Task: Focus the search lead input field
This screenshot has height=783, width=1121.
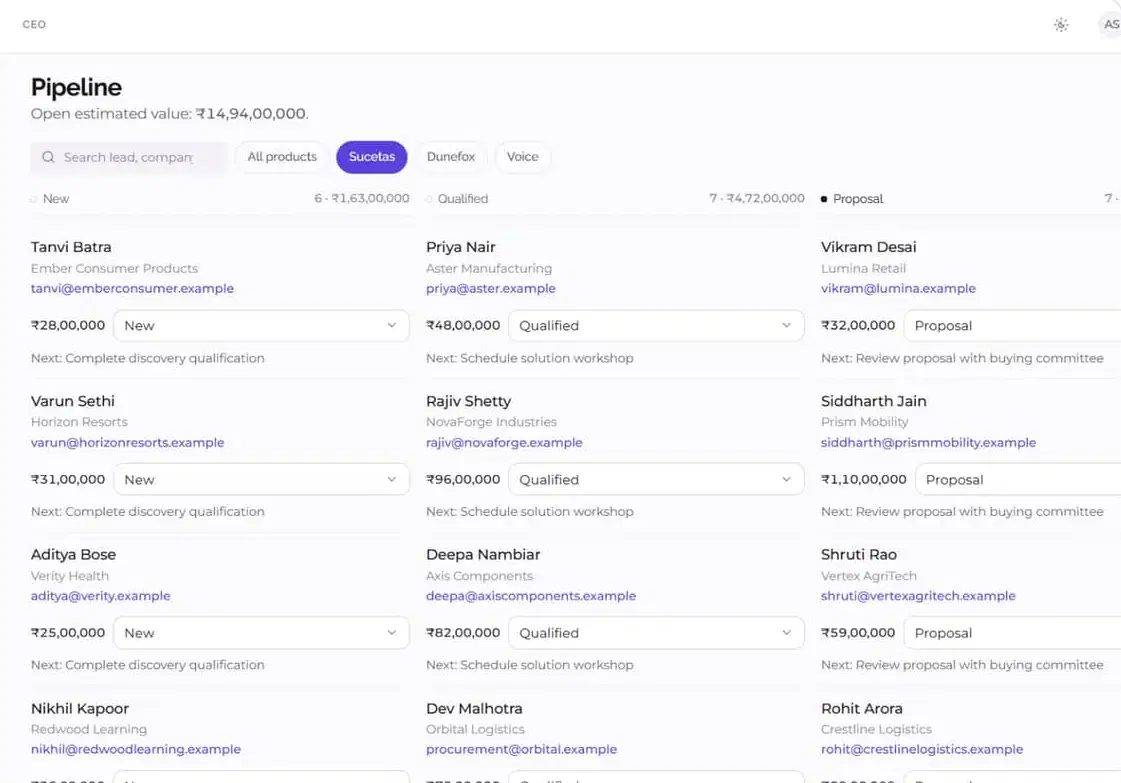Action: coord(129,157)
